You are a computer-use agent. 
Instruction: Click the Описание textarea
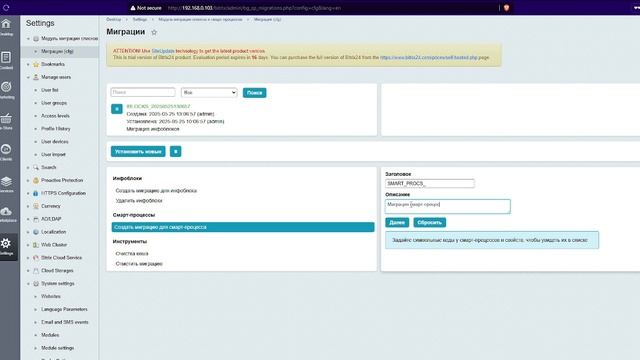point(447,206)
